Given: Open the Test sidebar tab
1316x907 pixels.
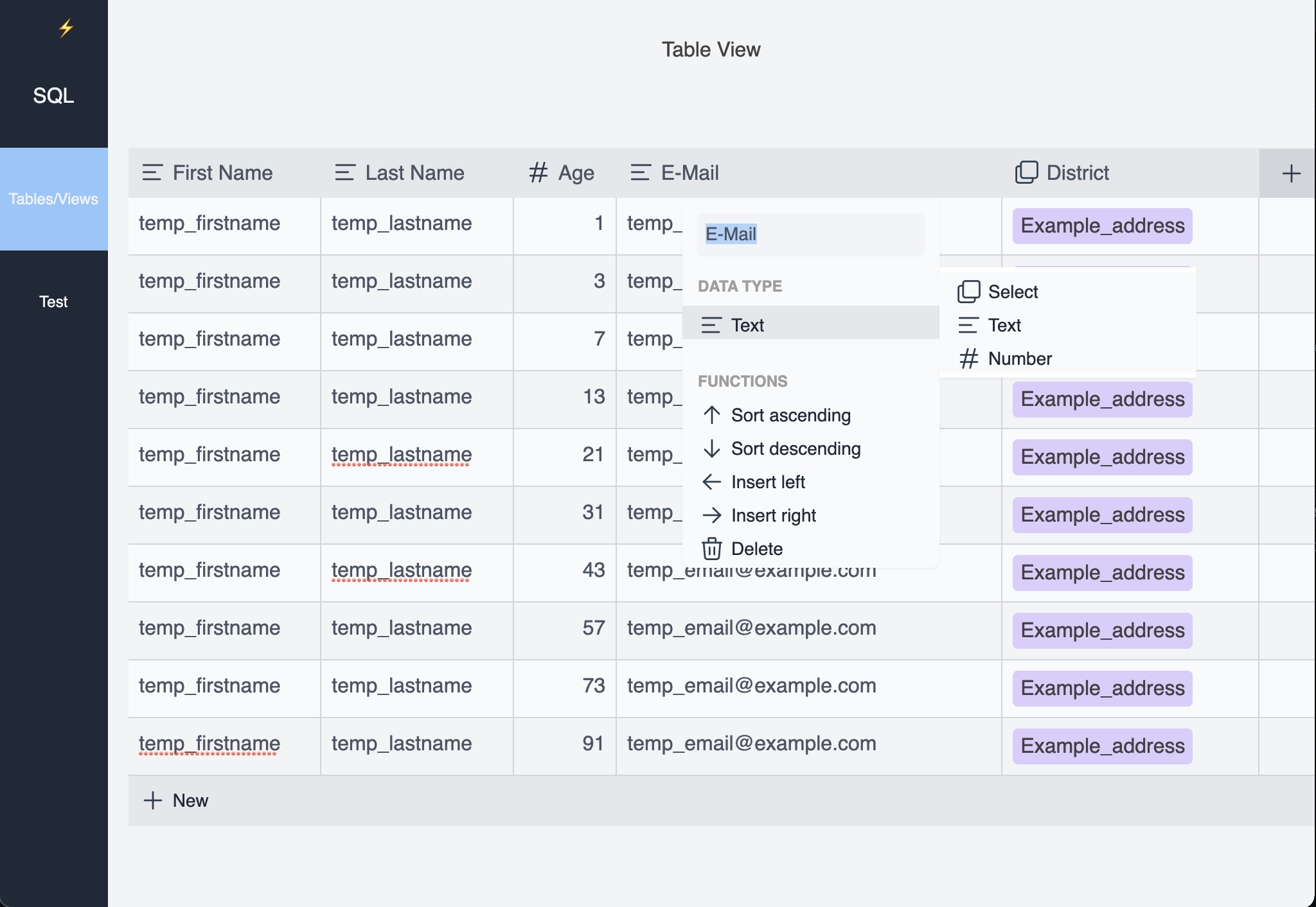Looking at the screenshot, I should coord(53,302).
